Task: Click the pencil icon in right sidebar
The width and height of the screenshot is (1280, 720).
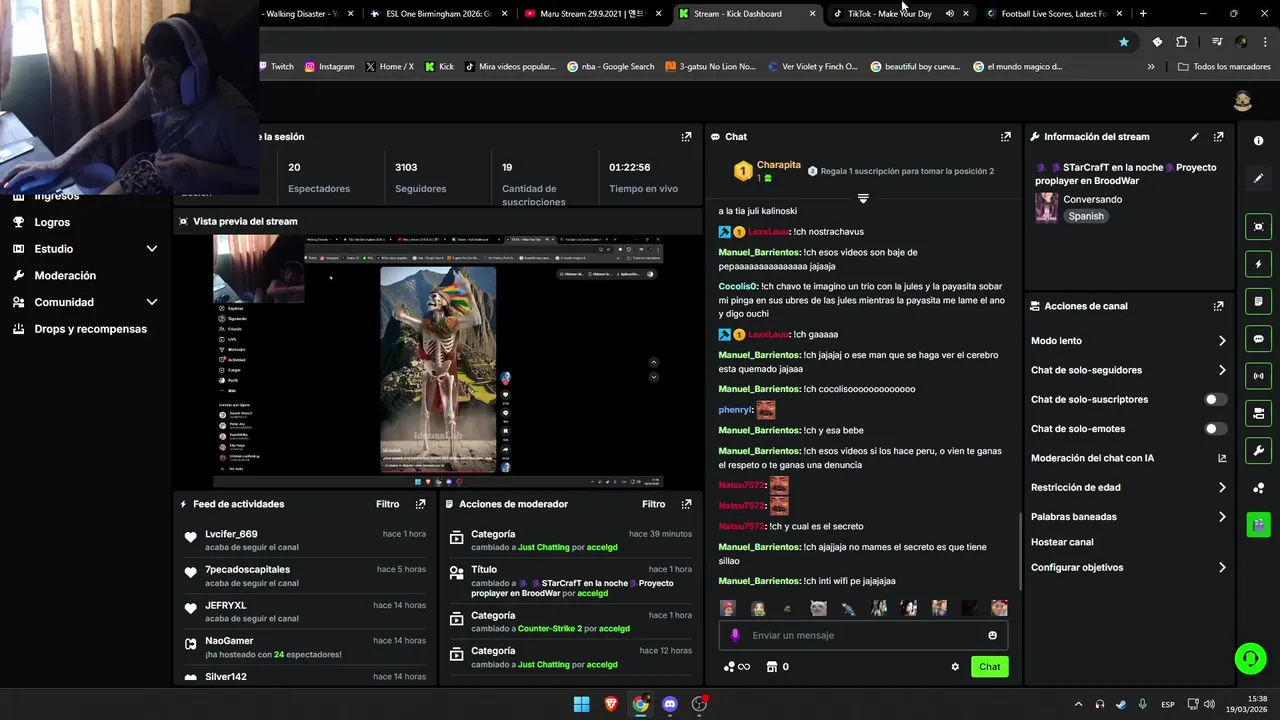Action: click(x=1258, y=178)
